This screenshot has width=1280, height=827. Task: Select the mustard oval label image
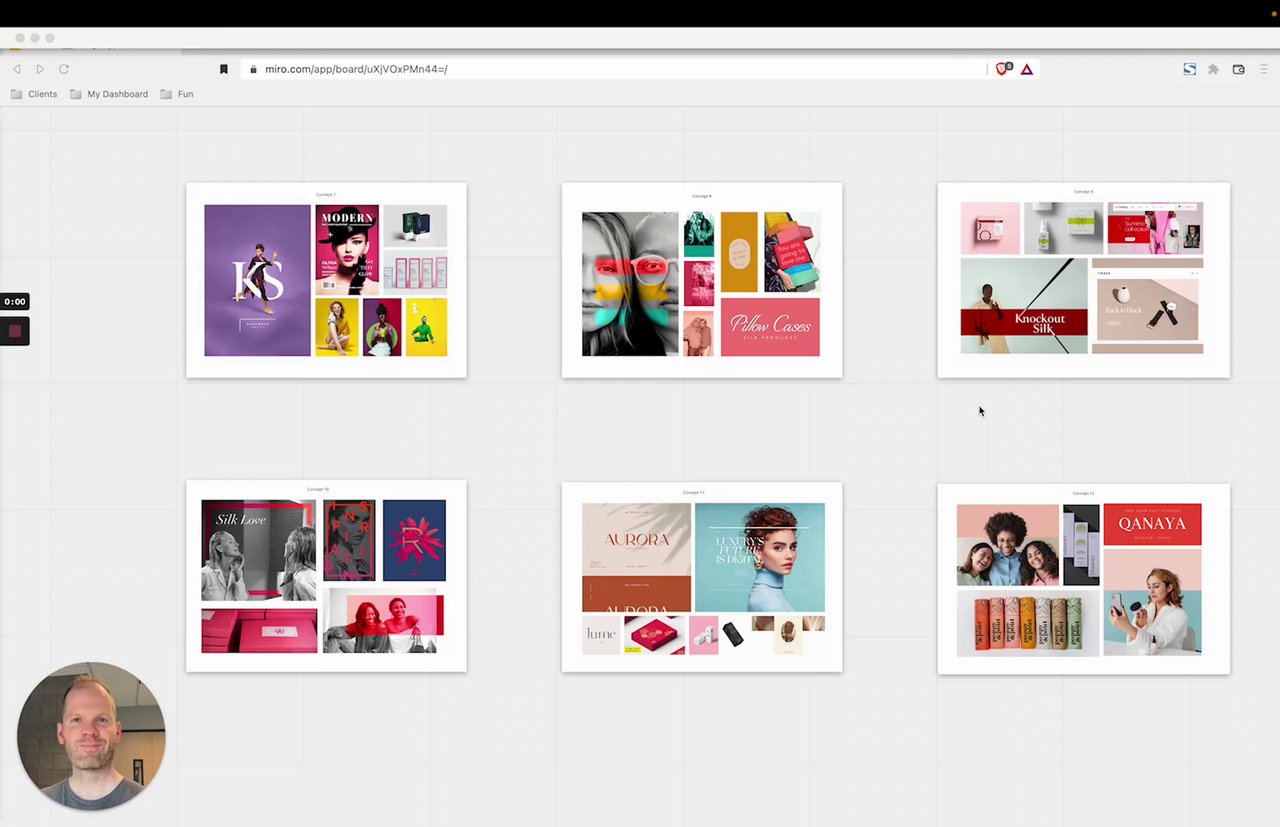pyautogui.click(x=740, y=252)
